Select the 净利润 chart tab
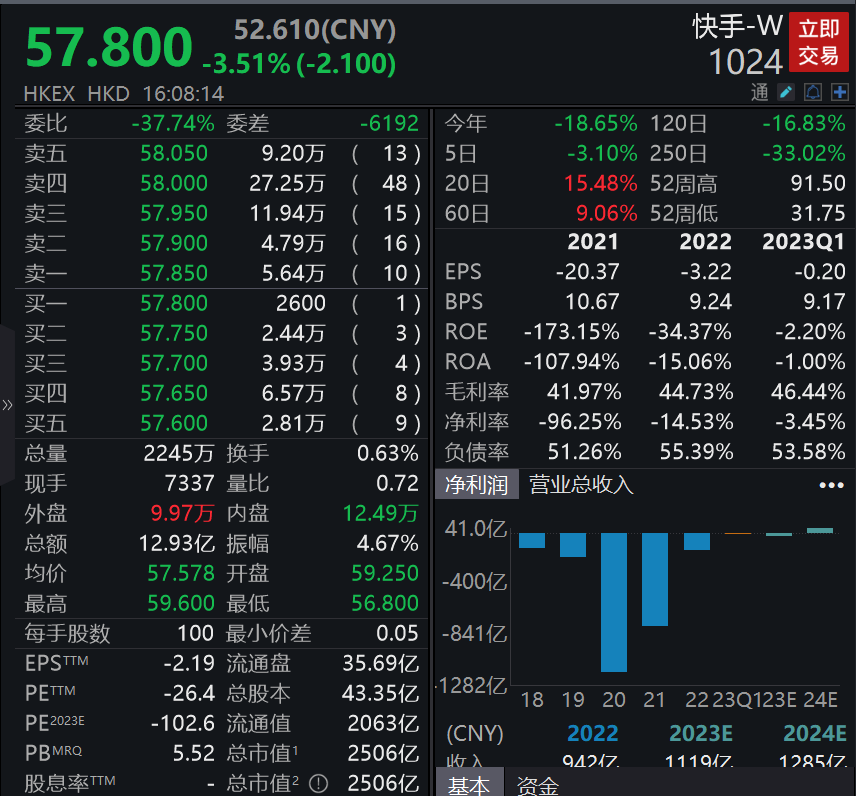This screenshot has height=796, width=856. tap(477, 485)
